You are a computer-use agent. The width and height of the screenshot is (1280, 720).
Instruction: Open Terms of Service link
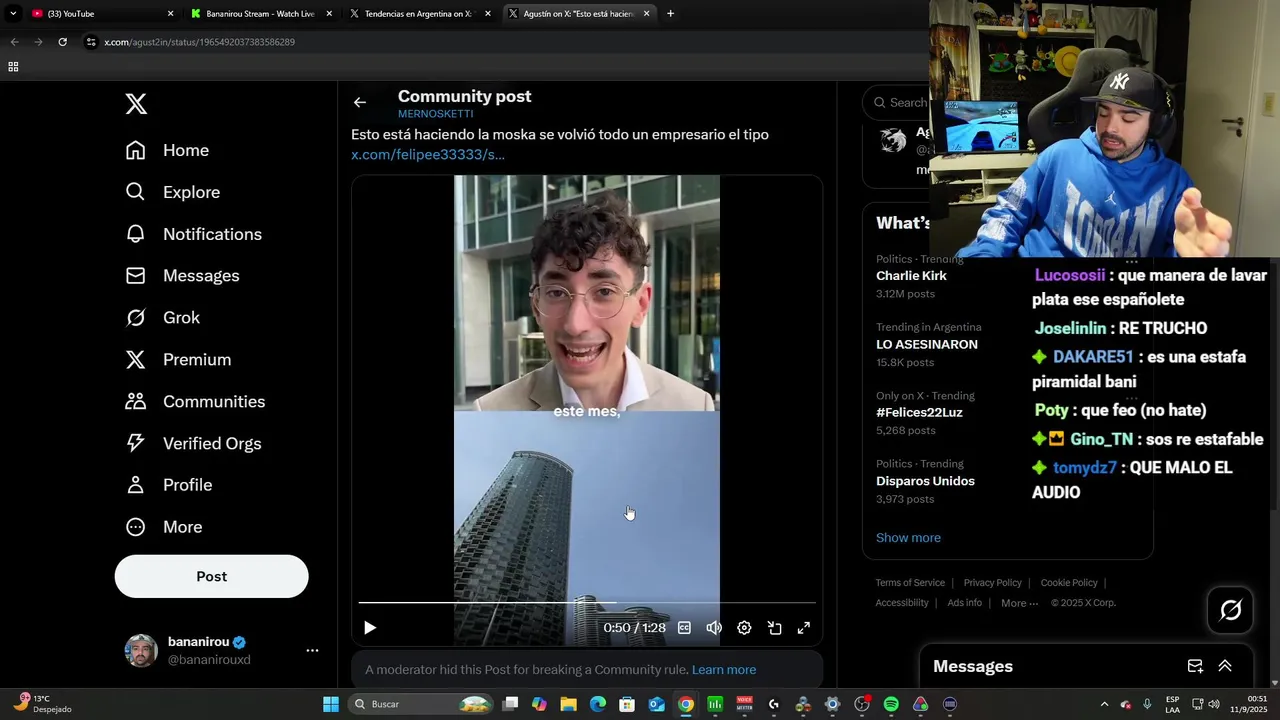click(x=910, y=583)
